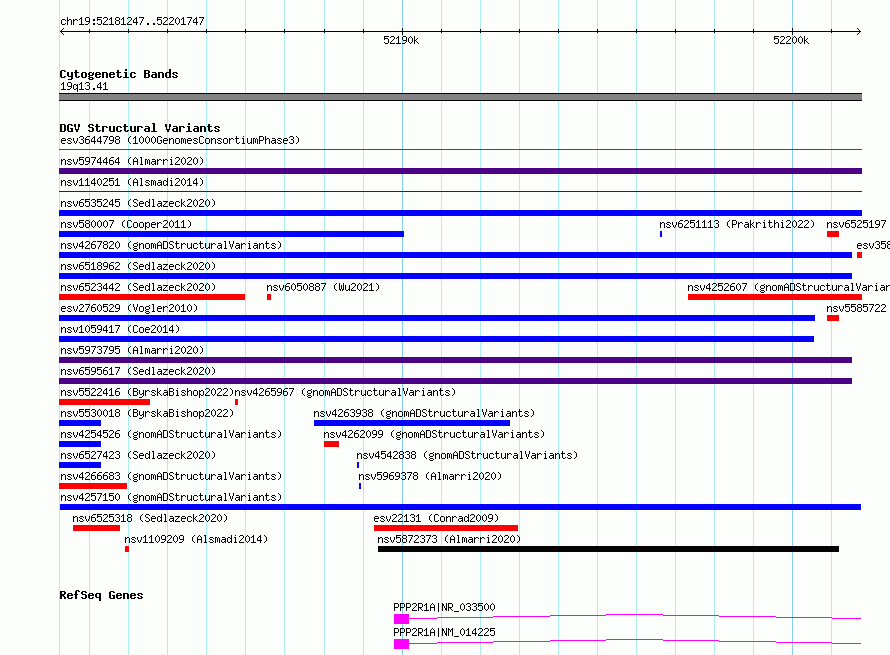Click the nsv6523442 (Sedlazeck2020) label
The height and width of the screenshot is (655, 890).
point(138,287)
